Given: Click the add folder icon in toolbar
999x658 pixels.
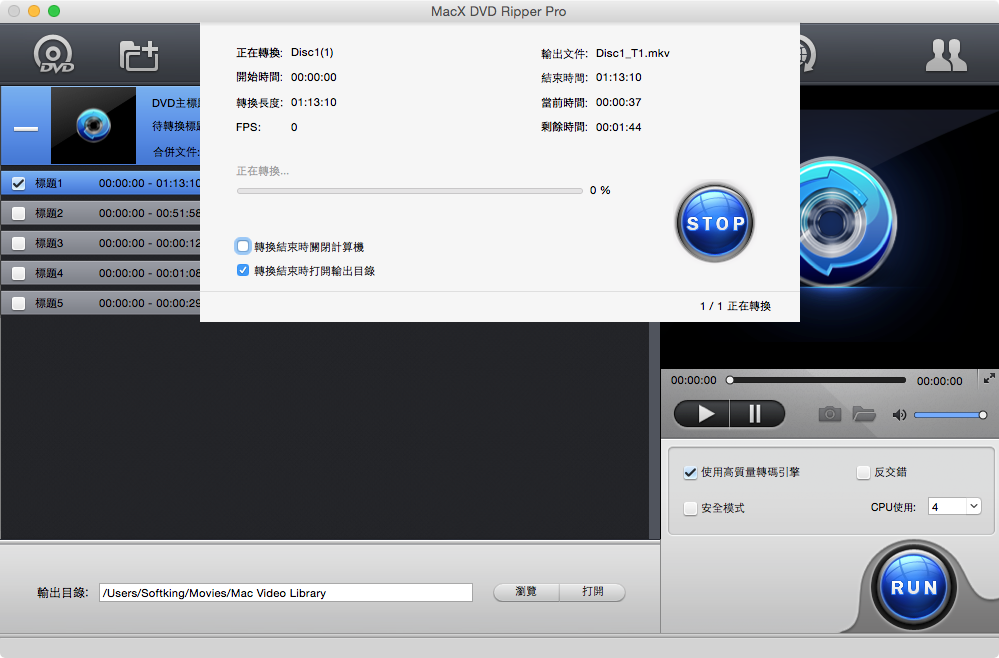Looking at the screenshot, I should click(x=139, y=55).
